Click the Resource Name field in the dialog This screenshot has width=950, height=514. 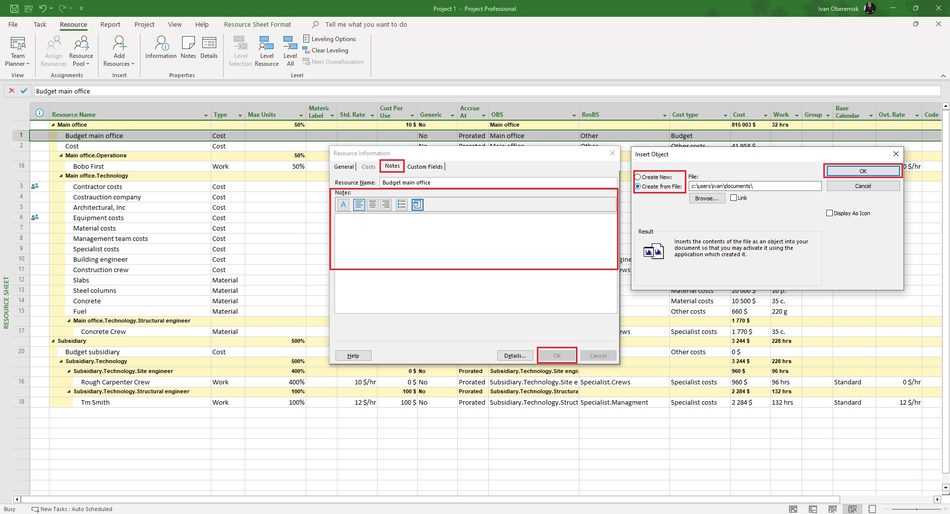[498, 182]
